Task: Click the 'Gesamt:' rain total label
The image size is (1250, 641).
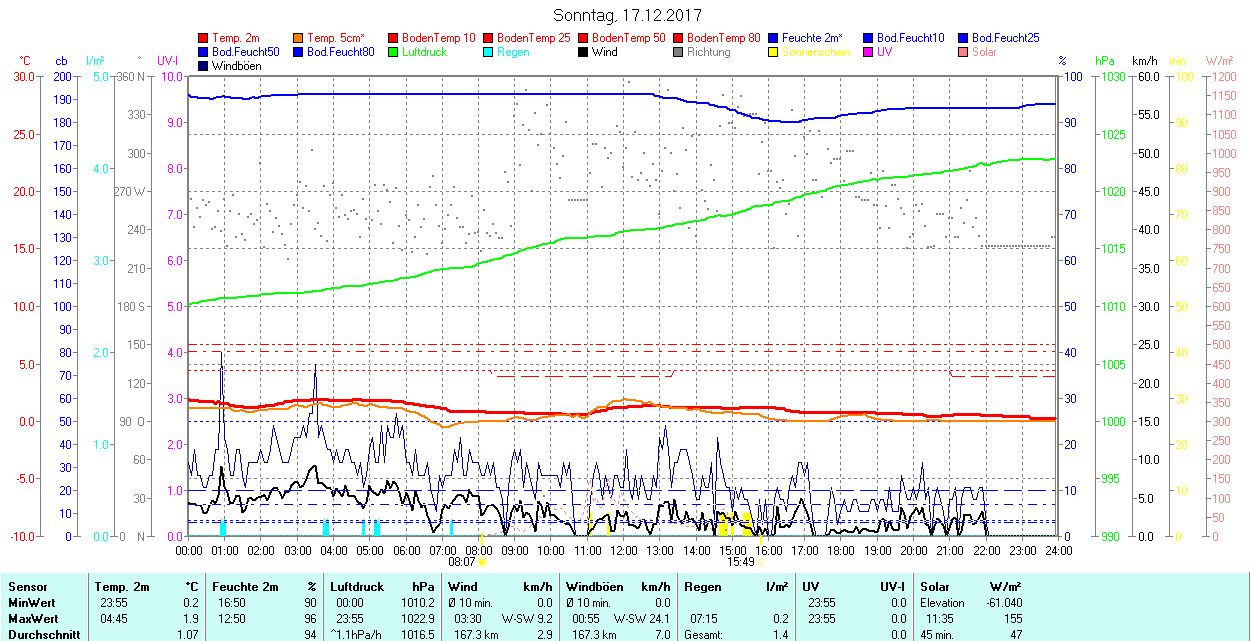Action: 704,635
